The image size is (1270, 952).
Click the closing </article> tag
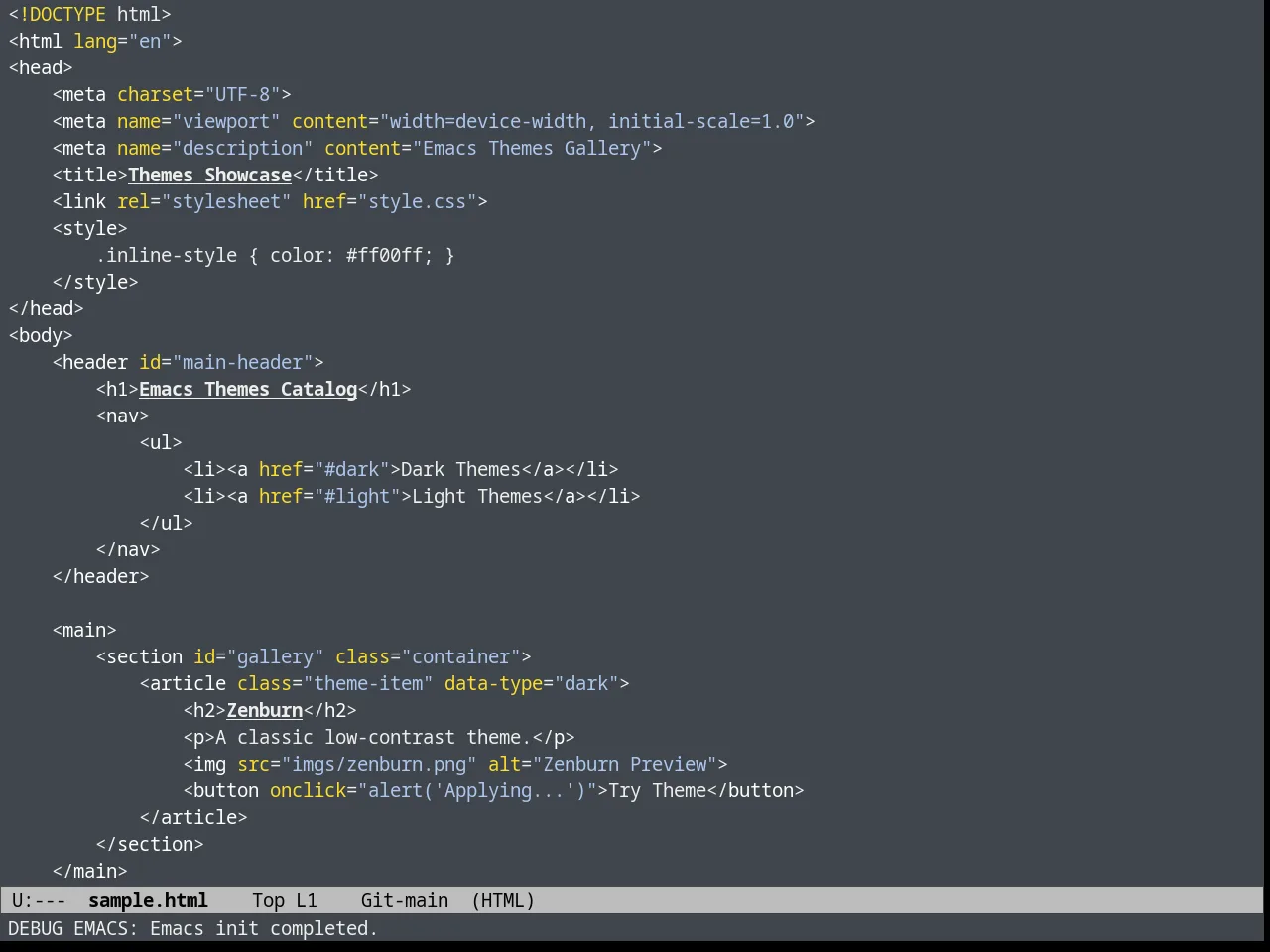click(x=193, y=817)
